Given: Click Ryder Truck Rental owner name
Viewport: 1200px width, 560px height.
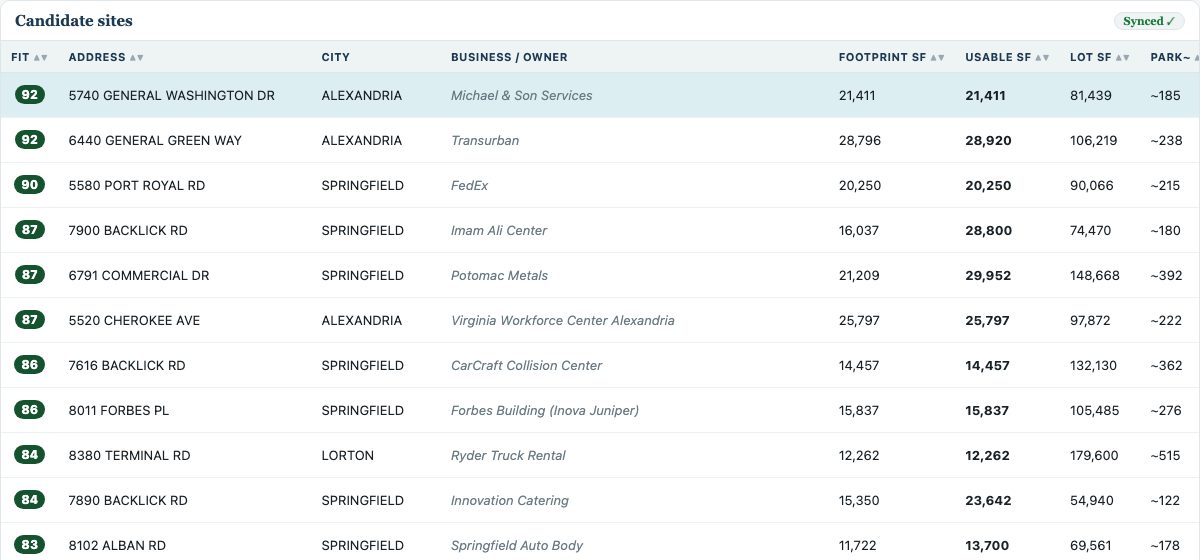Looking at the screenshot, I should (508, 456).
